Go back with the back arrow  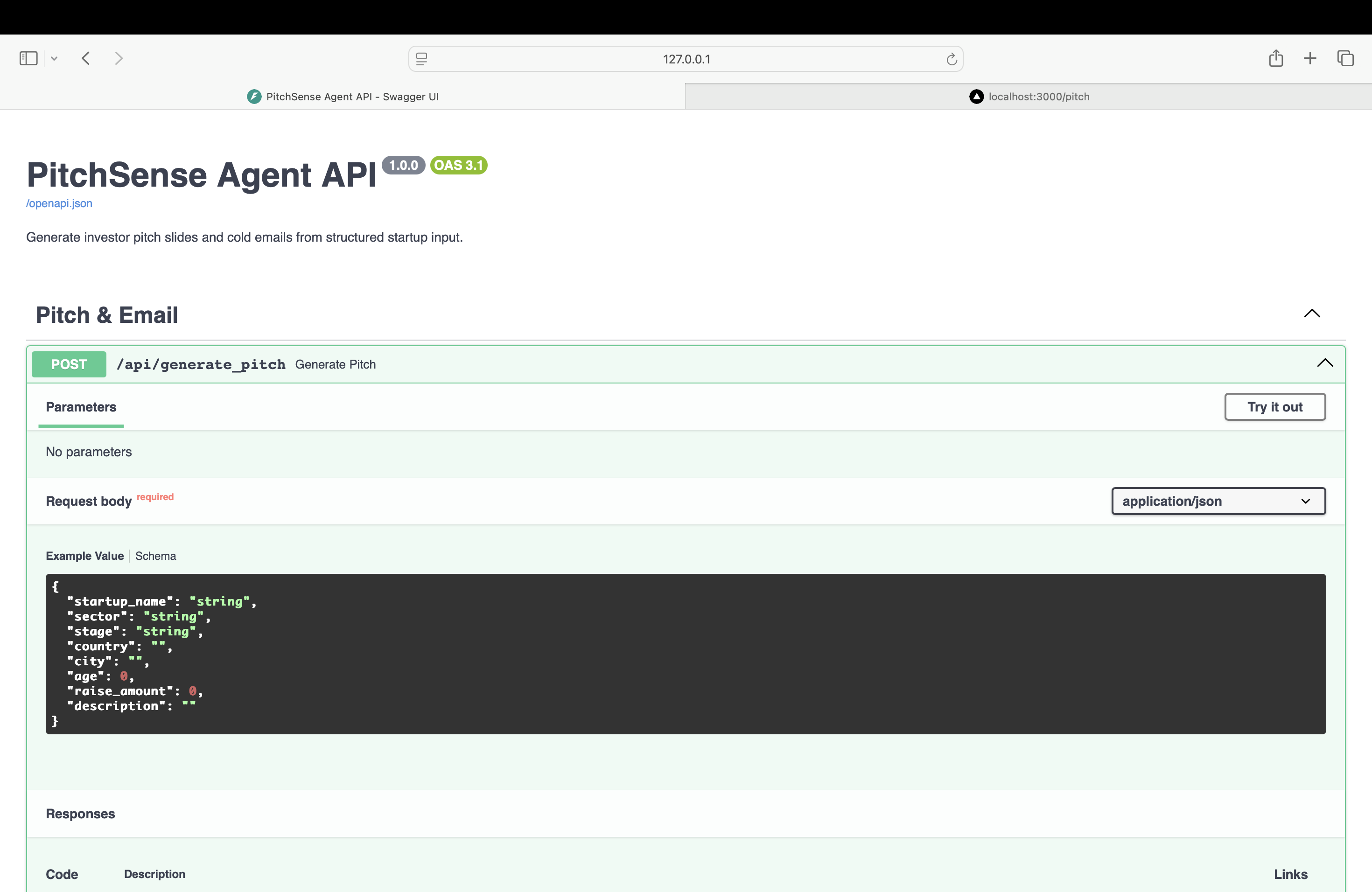86,58
